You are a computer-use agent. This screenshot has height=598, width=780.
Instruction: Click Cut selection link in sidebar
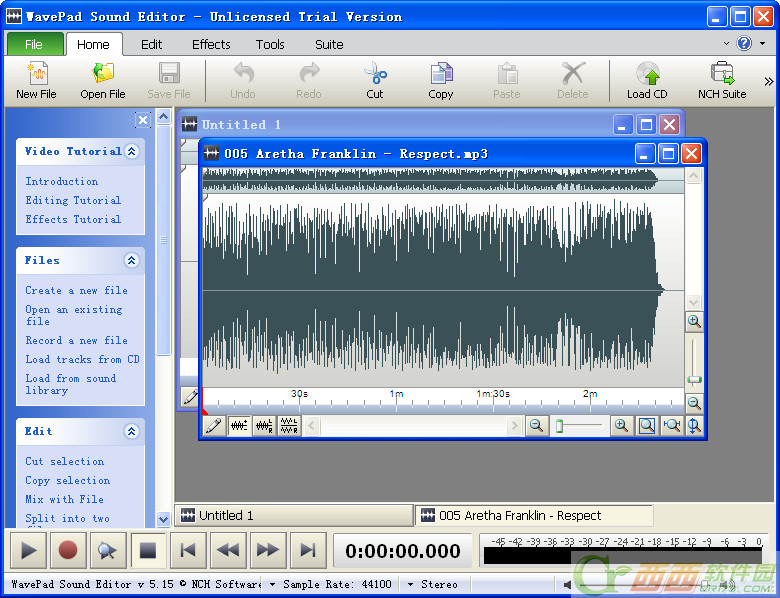click(65, 462)
